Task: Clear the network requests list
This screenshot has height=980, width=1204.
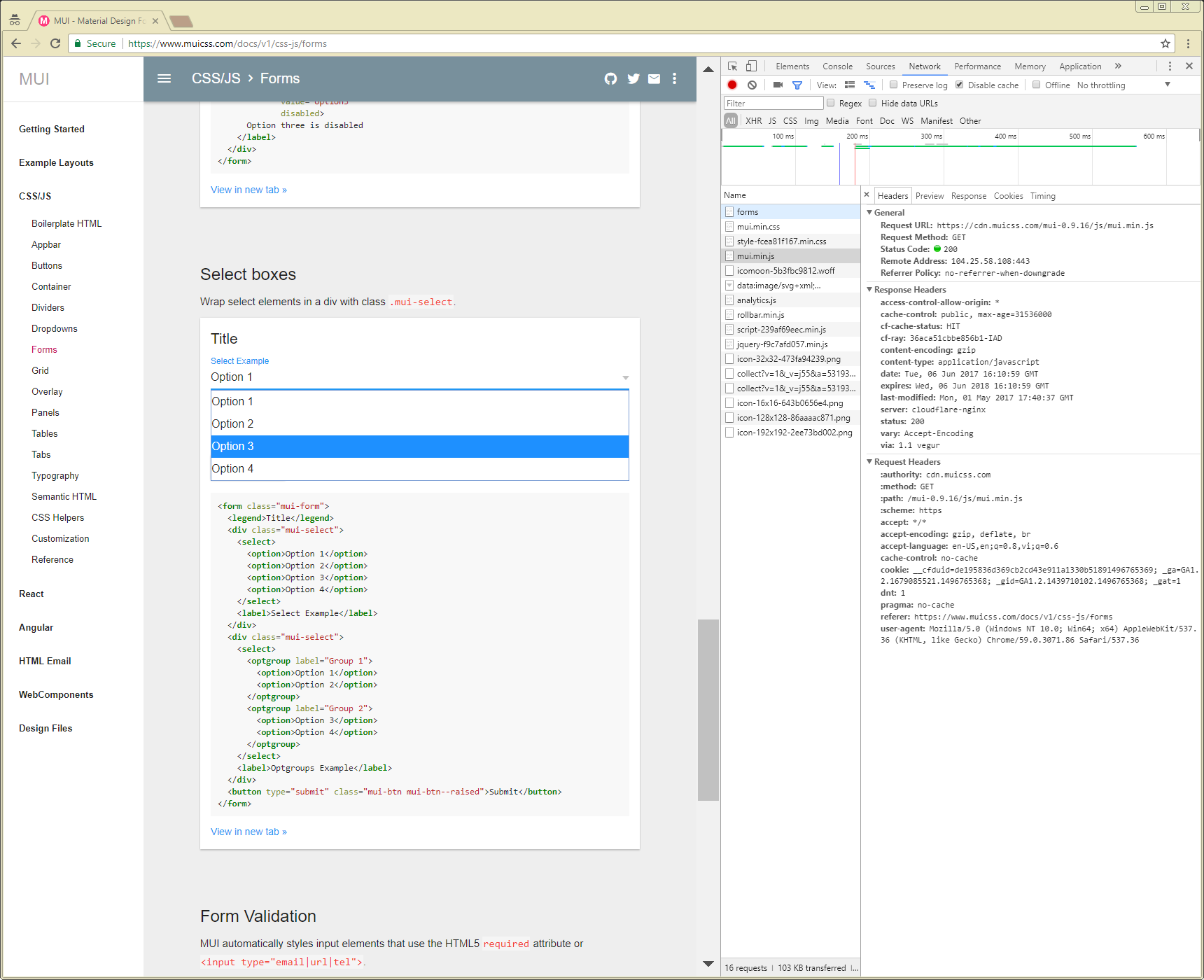Action: 752,85
